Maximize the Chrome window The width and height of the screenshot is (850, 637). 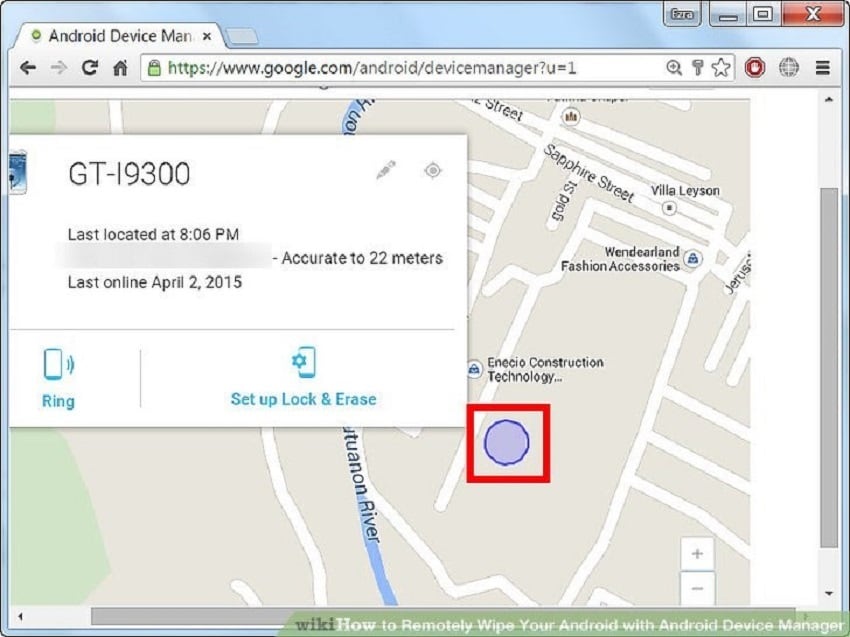pos(763,14)
